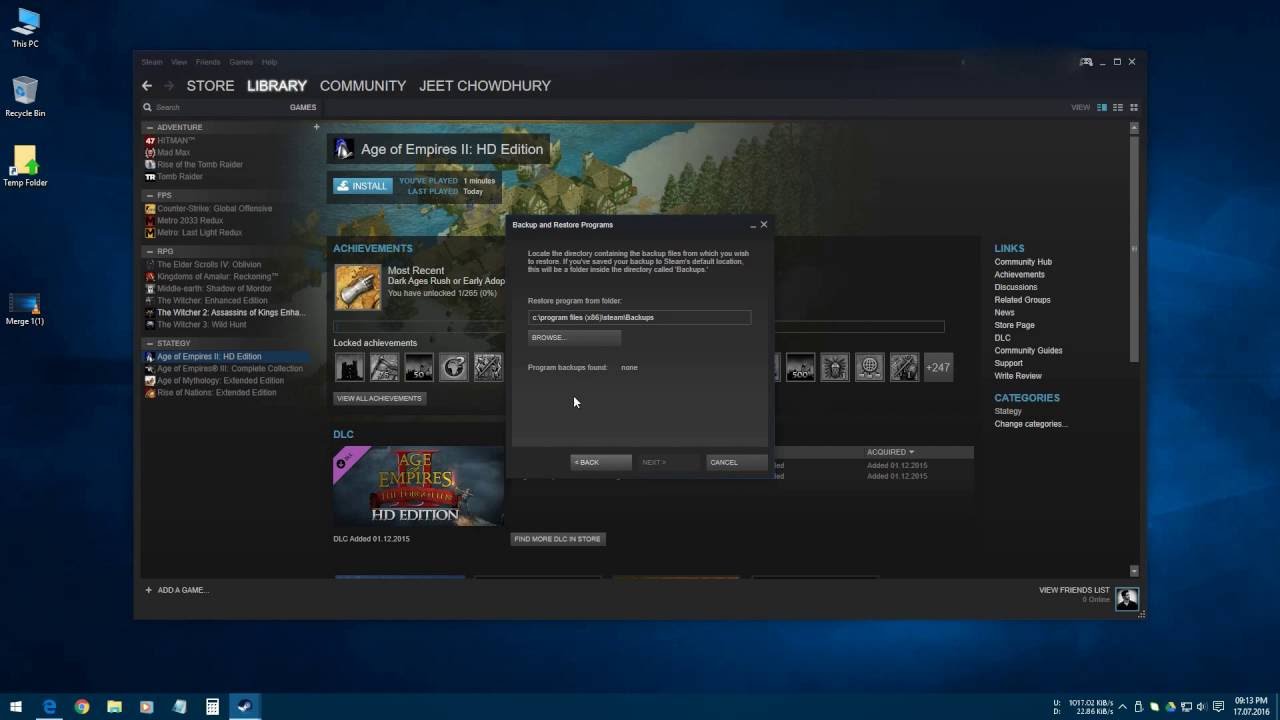Open the Action Center notification icon
The image size is (1280, 720).
coord(1218,706)
